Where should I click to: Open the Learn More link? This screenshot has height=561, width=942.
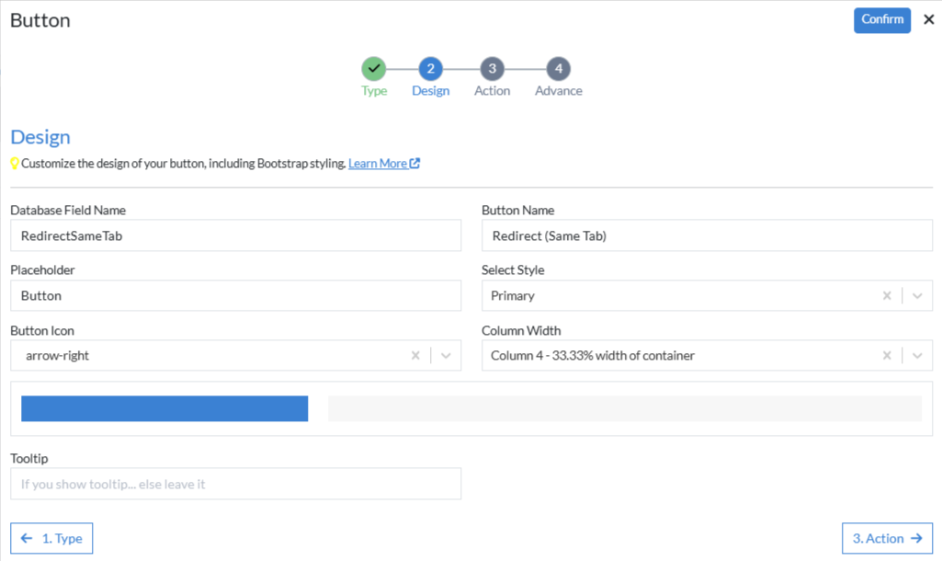377,163
